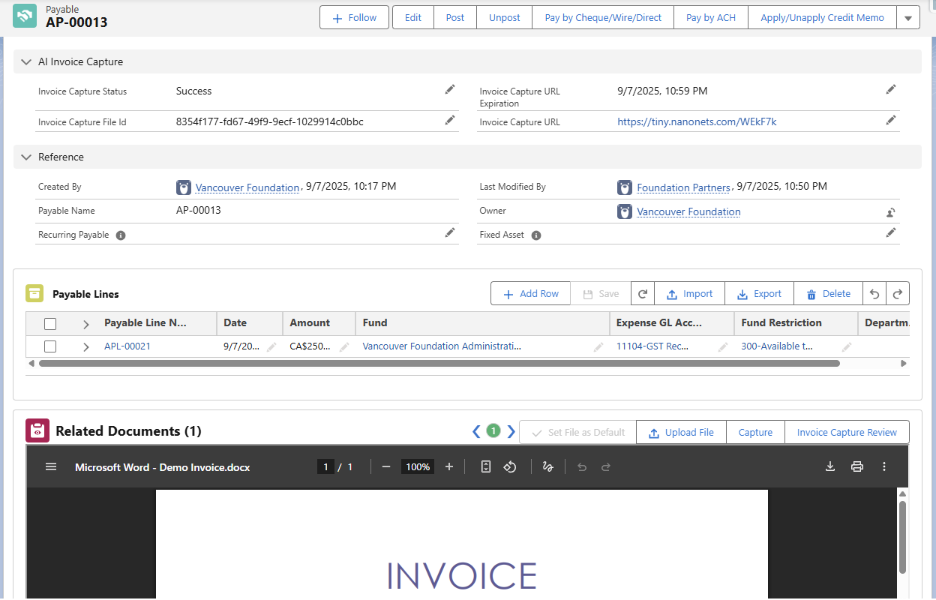Viewport: 936px width, 600px height.
Task: Click the Upload File button
Action: click(x=681, y=432)
